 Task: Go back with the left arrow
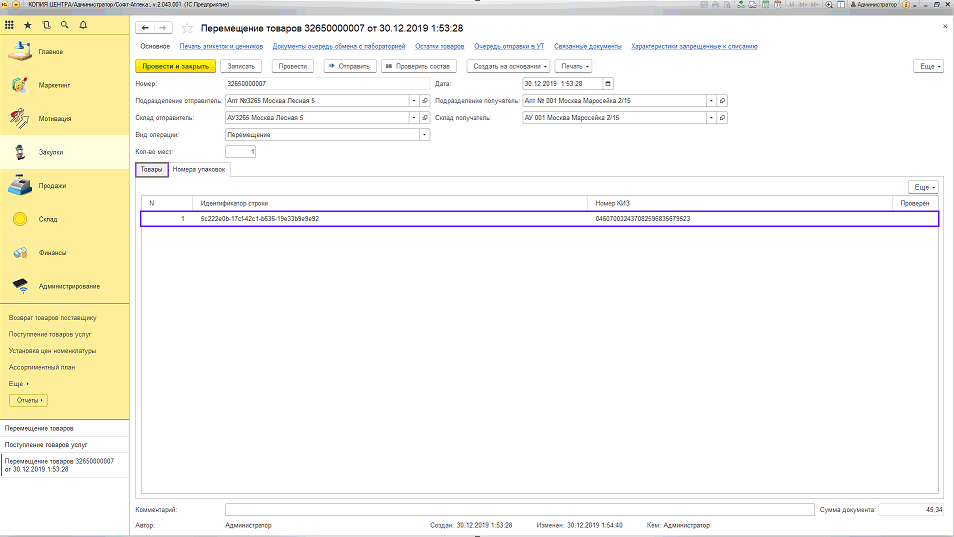(x=146, y=28)
